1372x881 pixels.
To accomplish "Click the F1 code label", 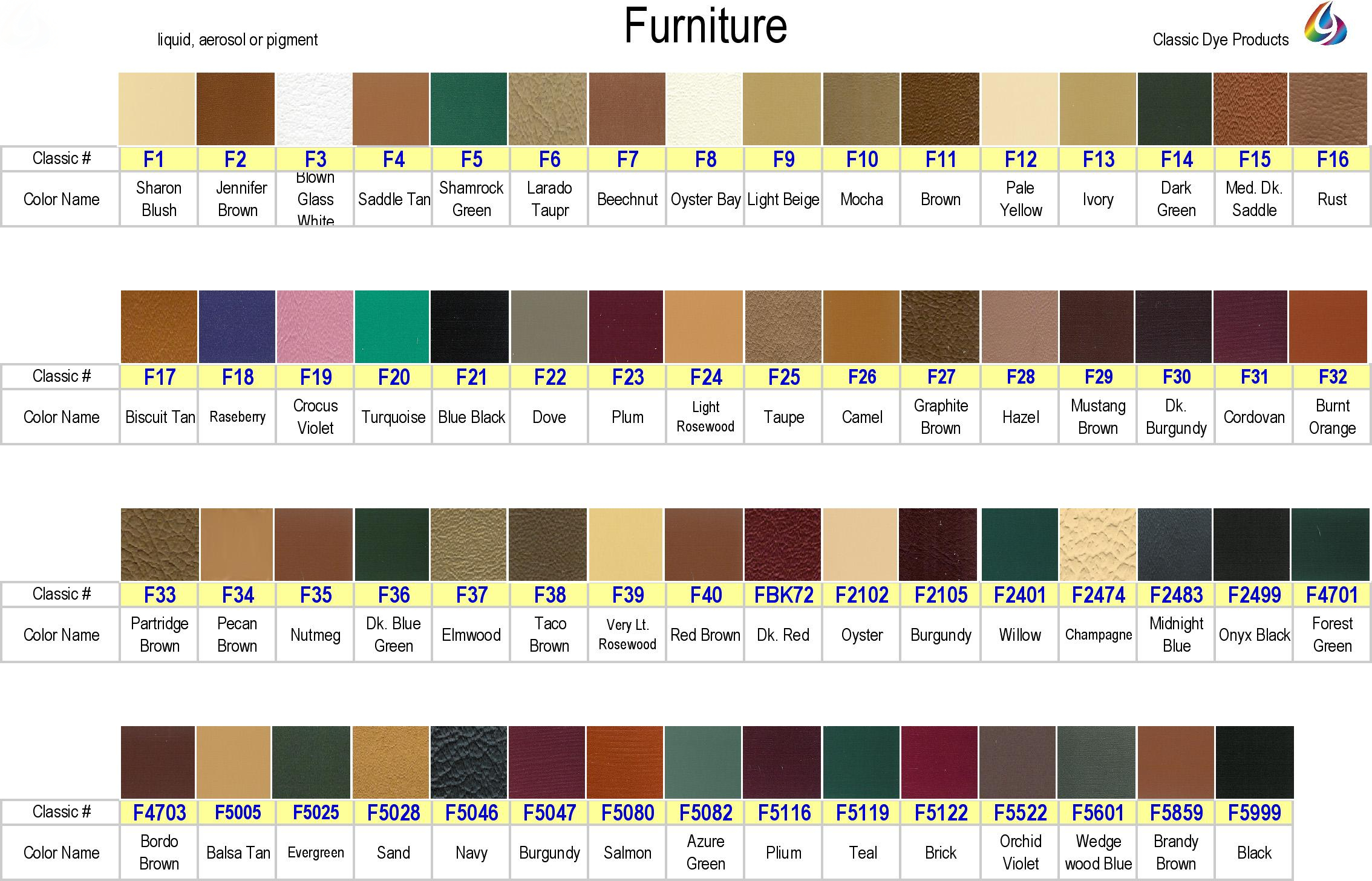I will click(154, 160).
